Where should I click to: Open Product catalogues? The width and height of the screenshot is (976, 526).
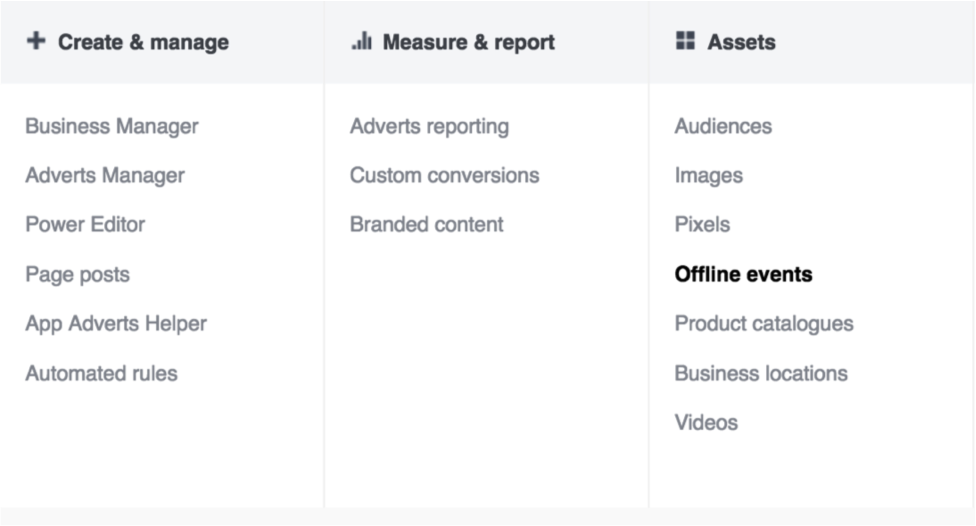click(763, 323)
